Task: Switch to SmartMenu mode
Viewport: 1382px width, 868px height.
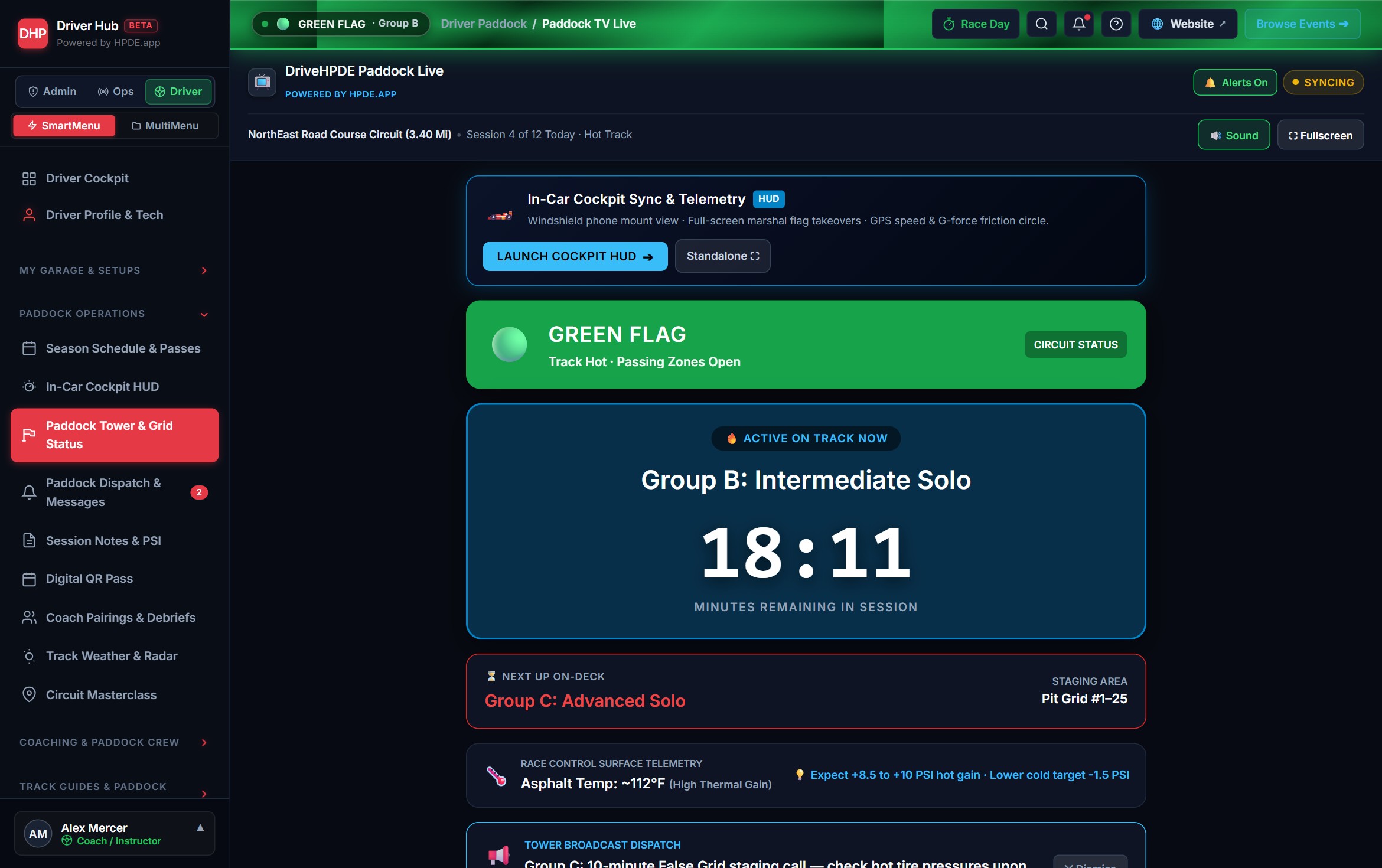Action: 64,126
